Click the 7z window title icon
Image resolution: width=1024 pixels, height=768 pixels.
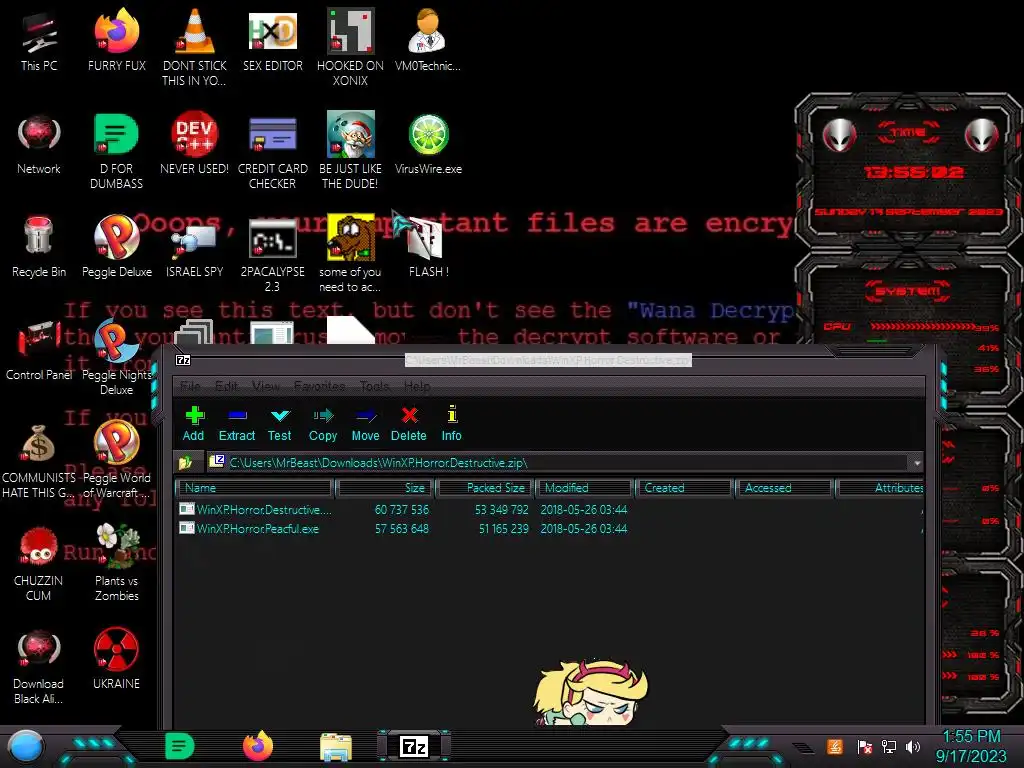click(x=184, y=360)
